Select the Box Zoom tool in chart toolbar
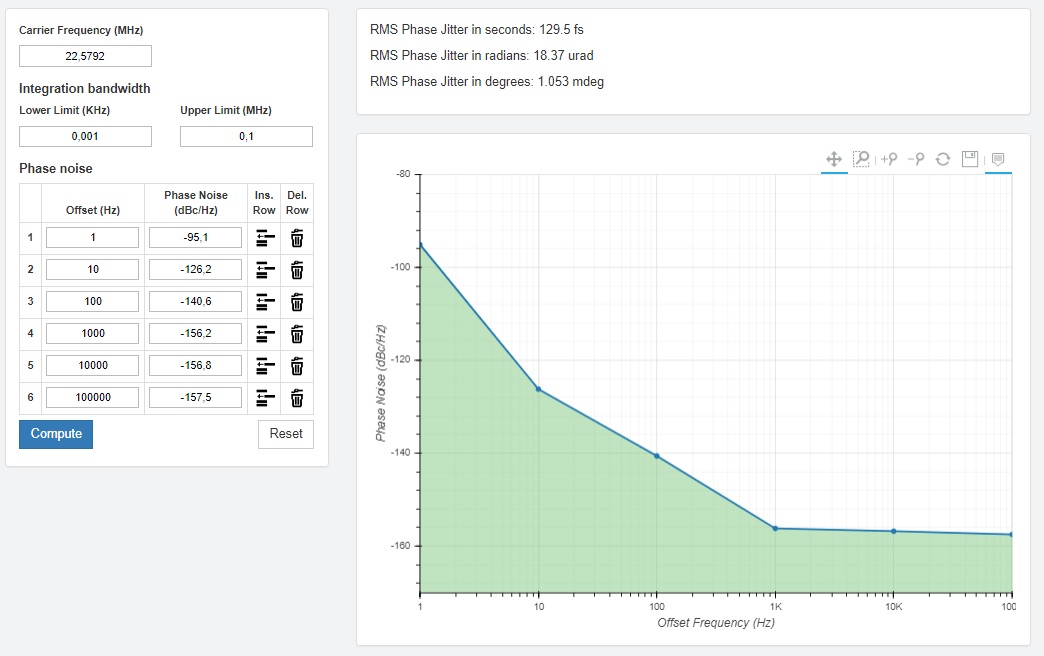1044x656 pixels. 861,159
